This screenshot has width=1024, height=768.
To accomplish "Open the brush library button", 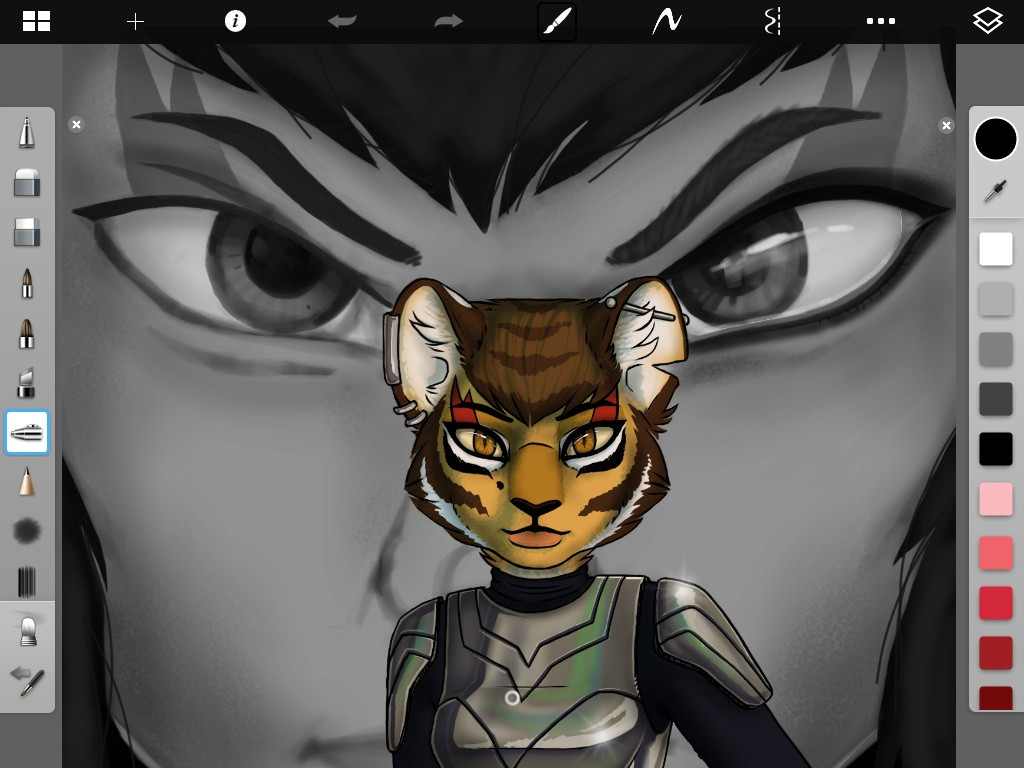I will [x=556, y=21].
